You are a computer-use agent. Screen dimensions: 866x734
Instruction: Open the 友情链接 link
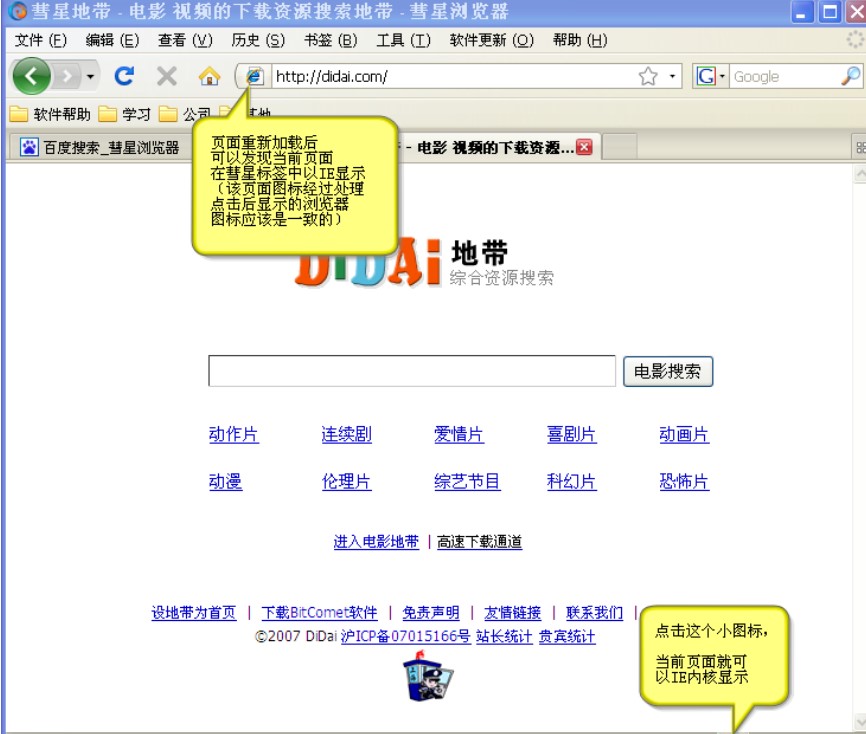[513, 612]
